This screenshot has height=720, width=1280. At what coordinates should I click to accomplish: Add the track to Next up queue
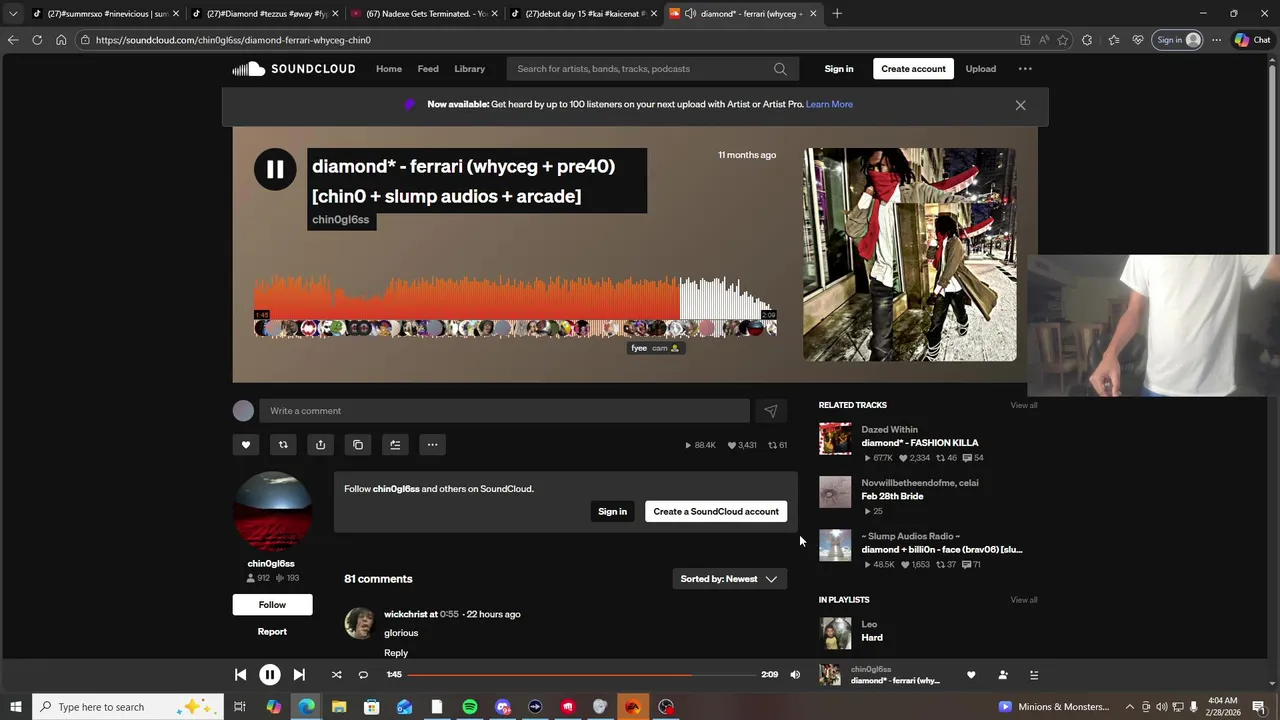click(395, 445)
